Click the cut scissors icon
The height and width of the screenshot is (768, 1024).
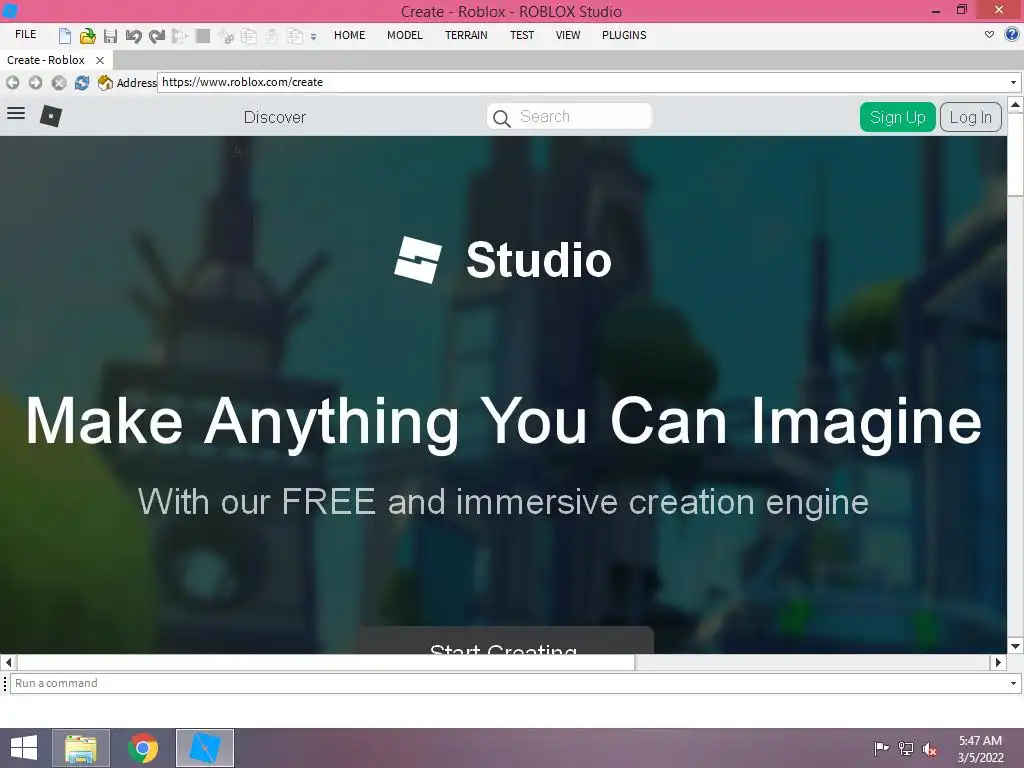[226, 36]
